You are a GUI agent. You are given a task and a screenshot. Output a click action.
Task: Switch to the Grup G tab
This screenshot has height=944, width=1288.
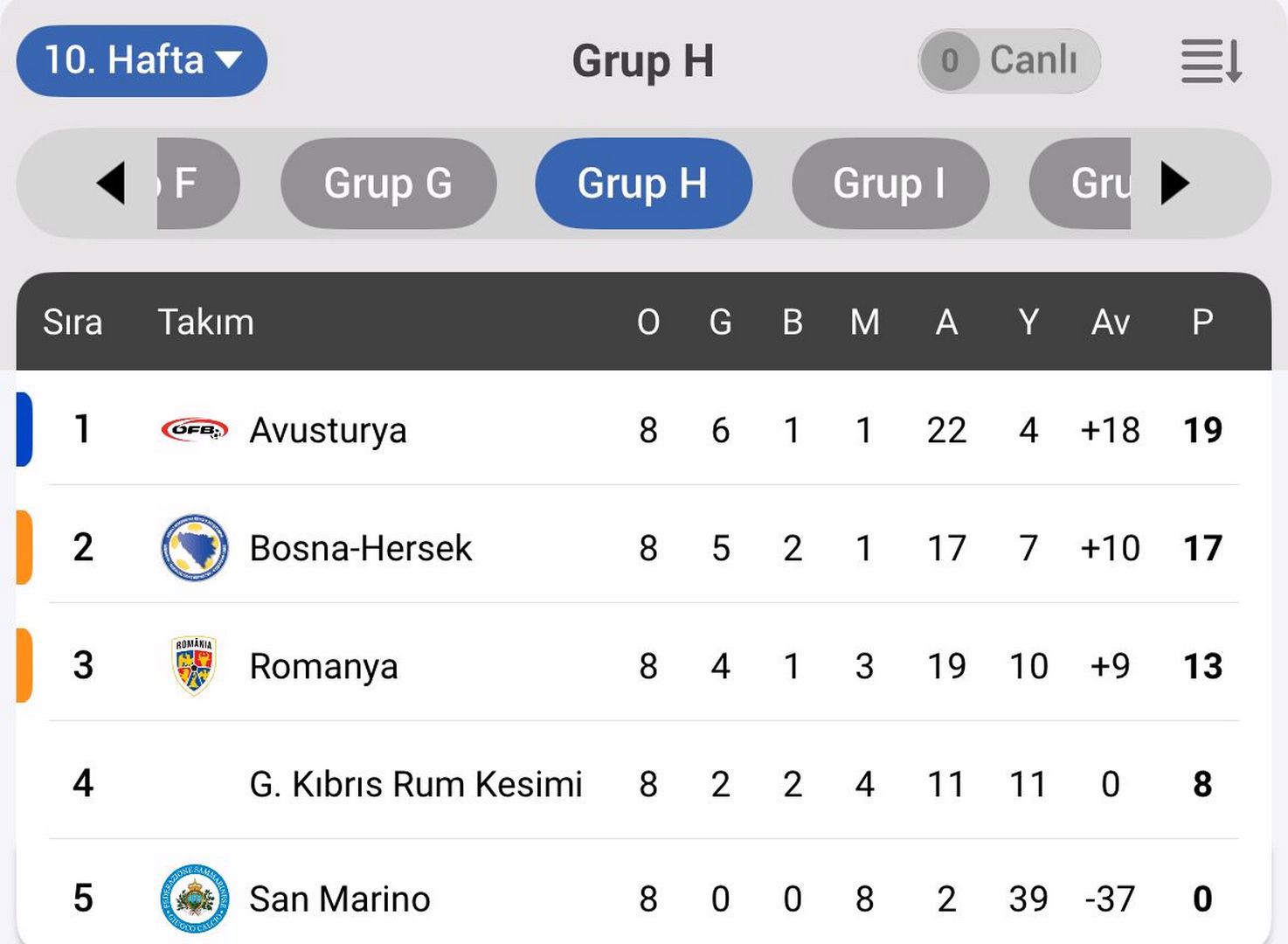[388, 184]
